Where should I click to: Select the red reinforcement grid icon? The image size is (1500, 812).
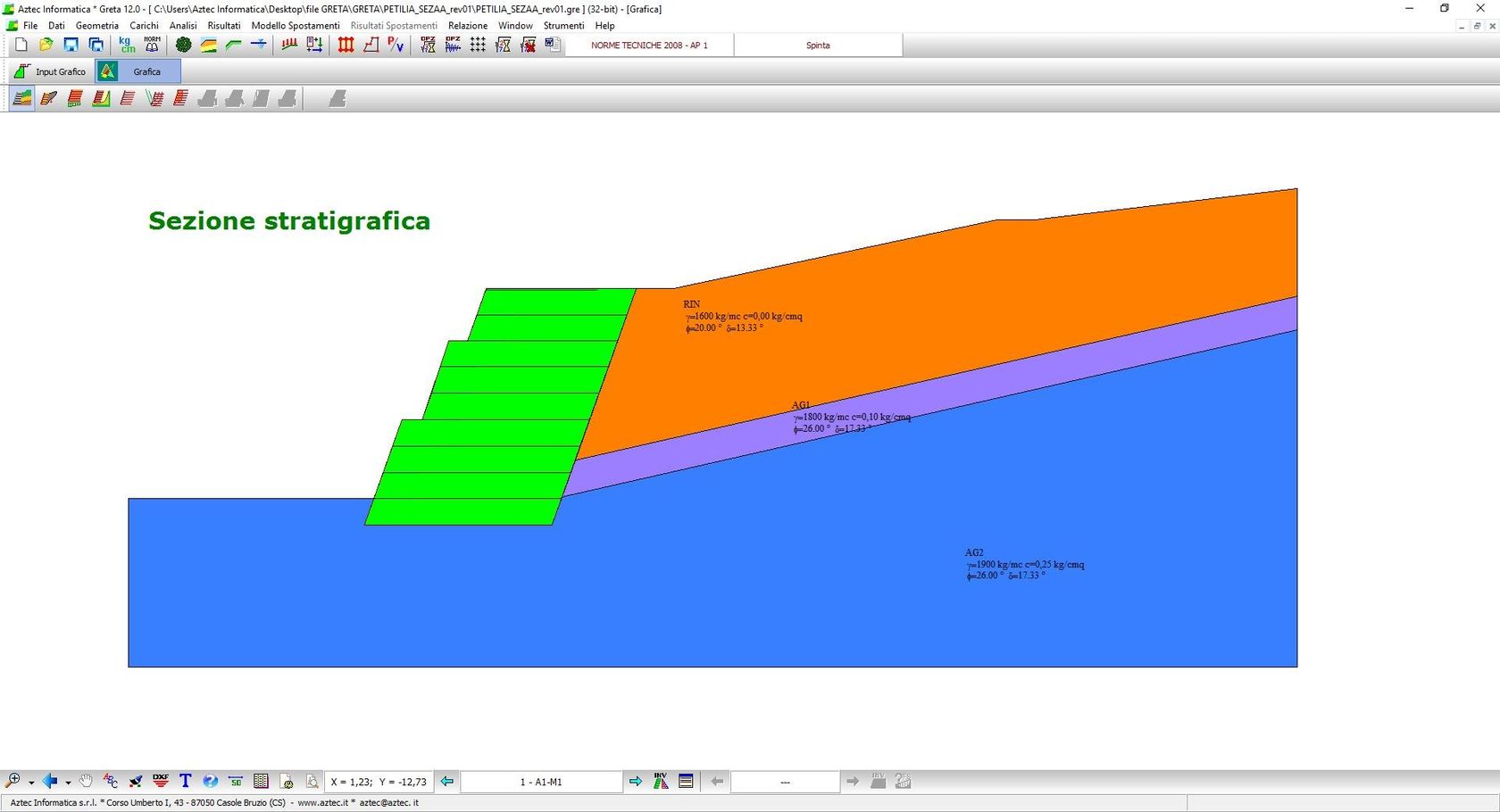346,45
